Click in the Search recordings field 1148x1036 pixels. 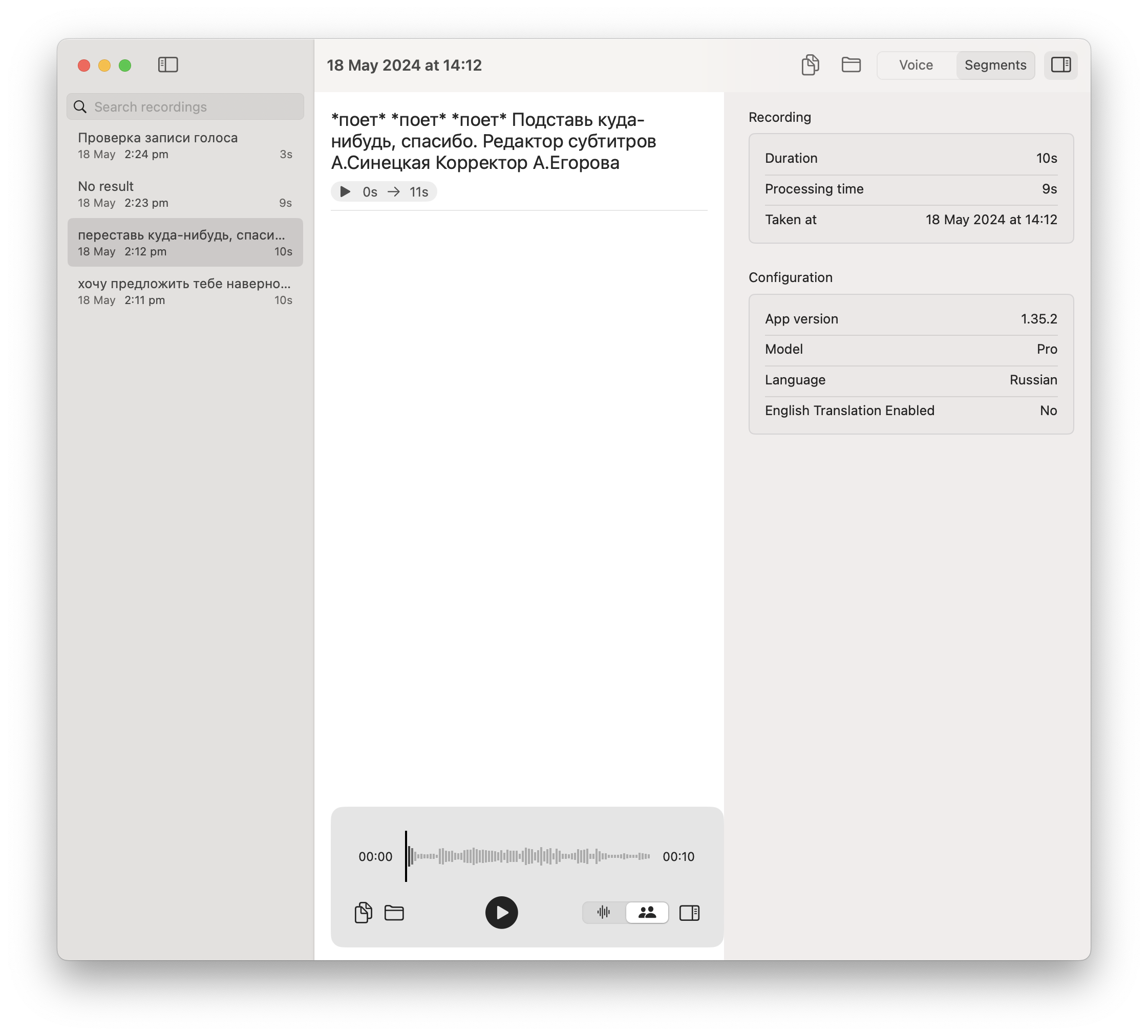pos(194,107)
